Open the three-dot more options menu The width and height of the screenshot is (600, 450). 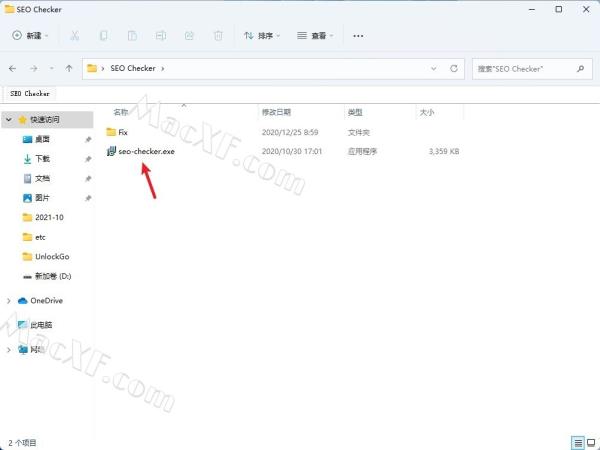[359, 36]
